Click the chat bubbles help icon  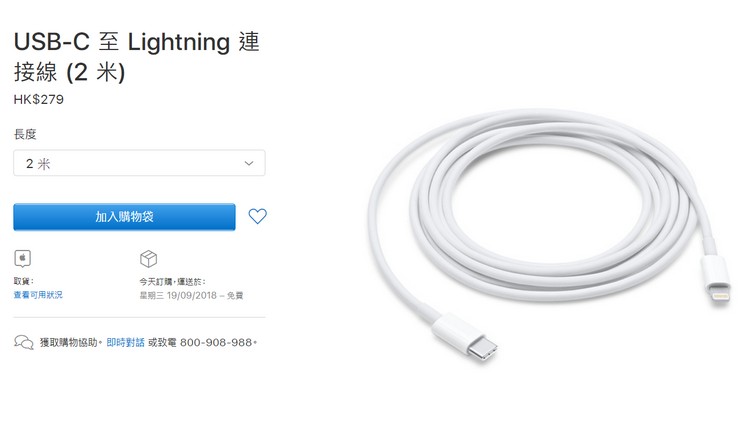point(23,342)
